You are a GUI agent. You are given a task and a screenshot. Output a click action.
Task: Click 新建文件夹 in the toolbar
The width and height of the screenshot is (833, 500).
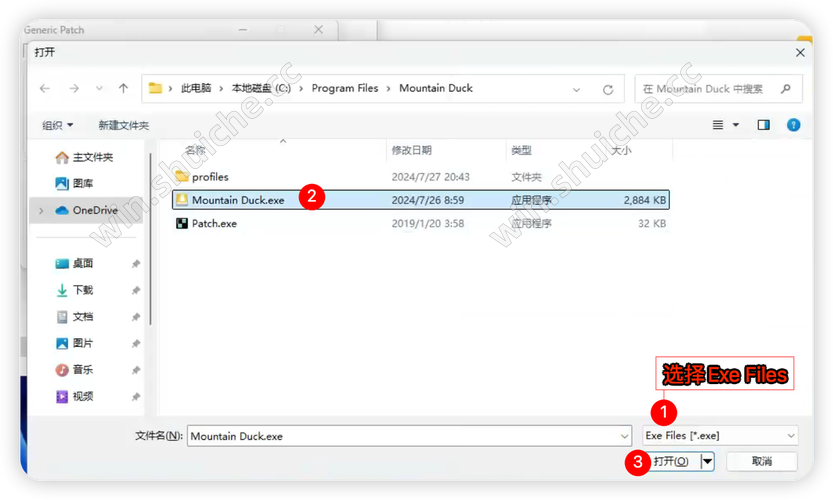(x=123, y=125)
